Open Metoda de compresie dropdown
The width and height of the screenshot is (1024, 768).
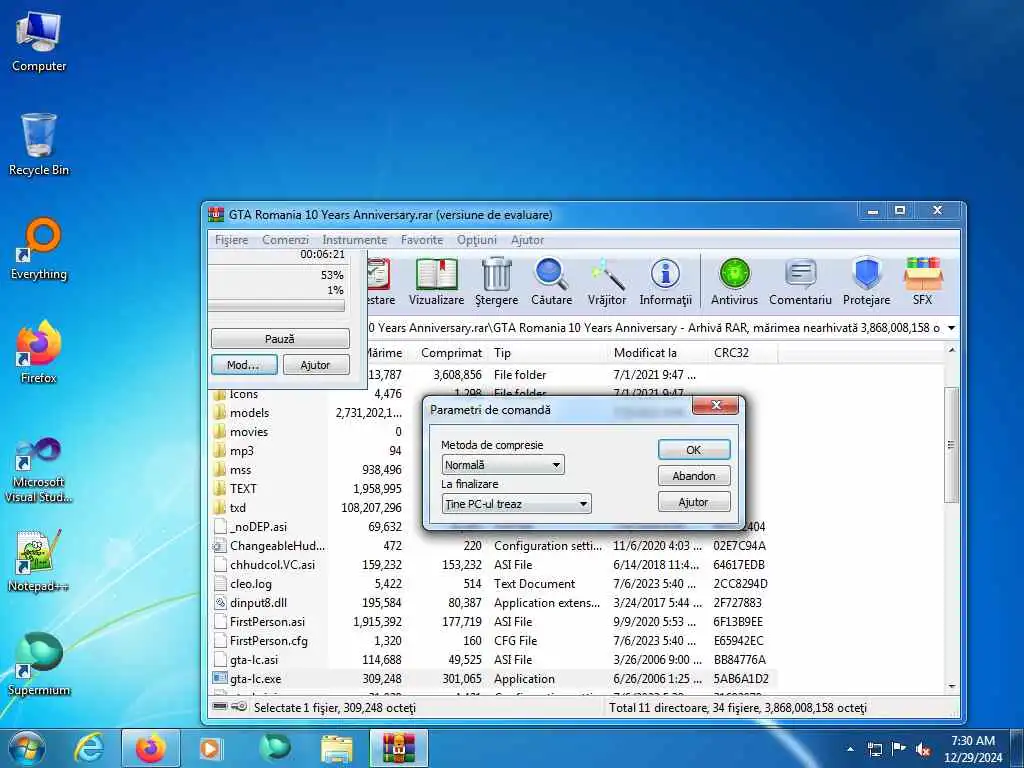point(503,465)
